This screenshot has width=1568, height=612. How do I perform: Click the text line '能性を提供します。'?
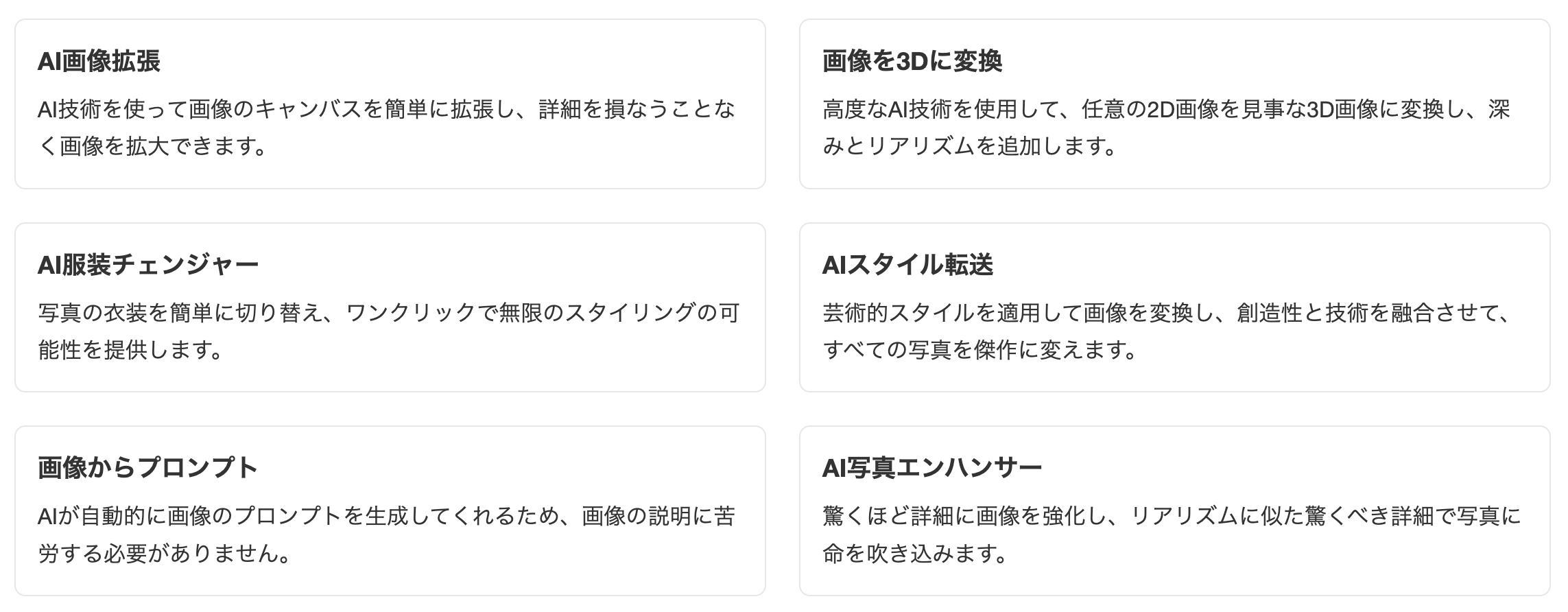pos(130,351)
